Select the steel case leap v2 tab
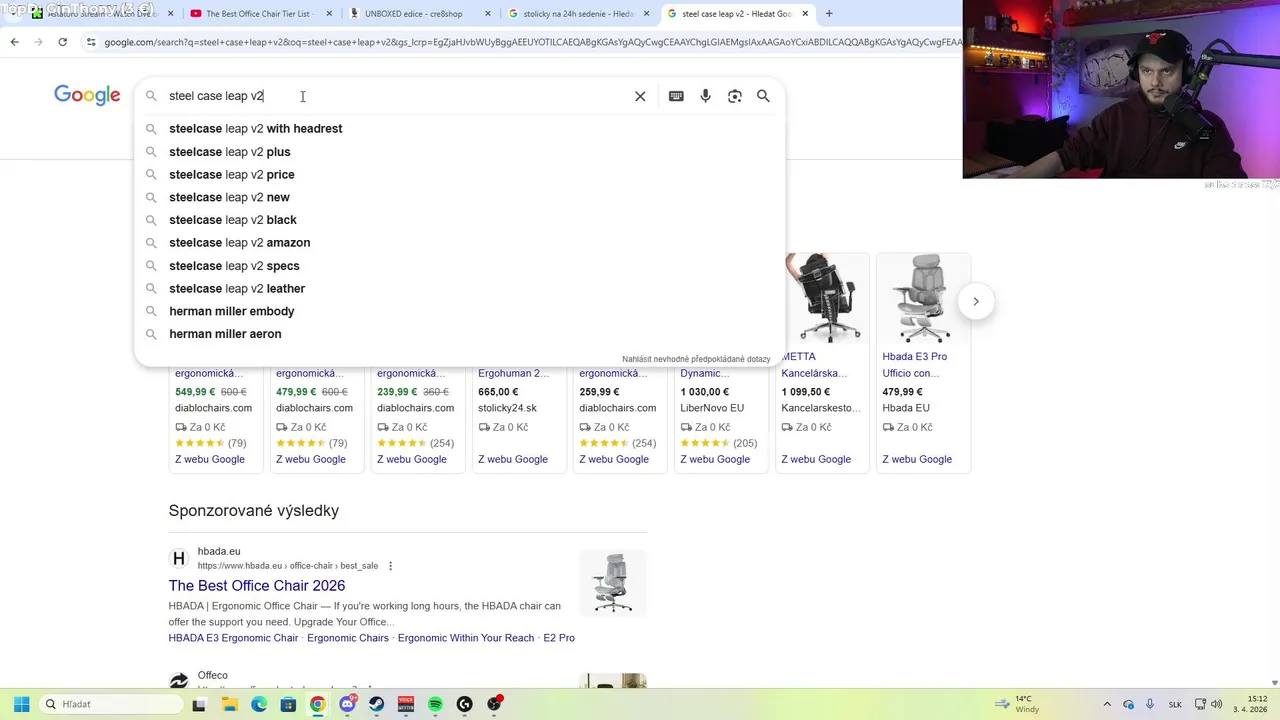This screenshot has width=1280, height=720. click(738, 14)
